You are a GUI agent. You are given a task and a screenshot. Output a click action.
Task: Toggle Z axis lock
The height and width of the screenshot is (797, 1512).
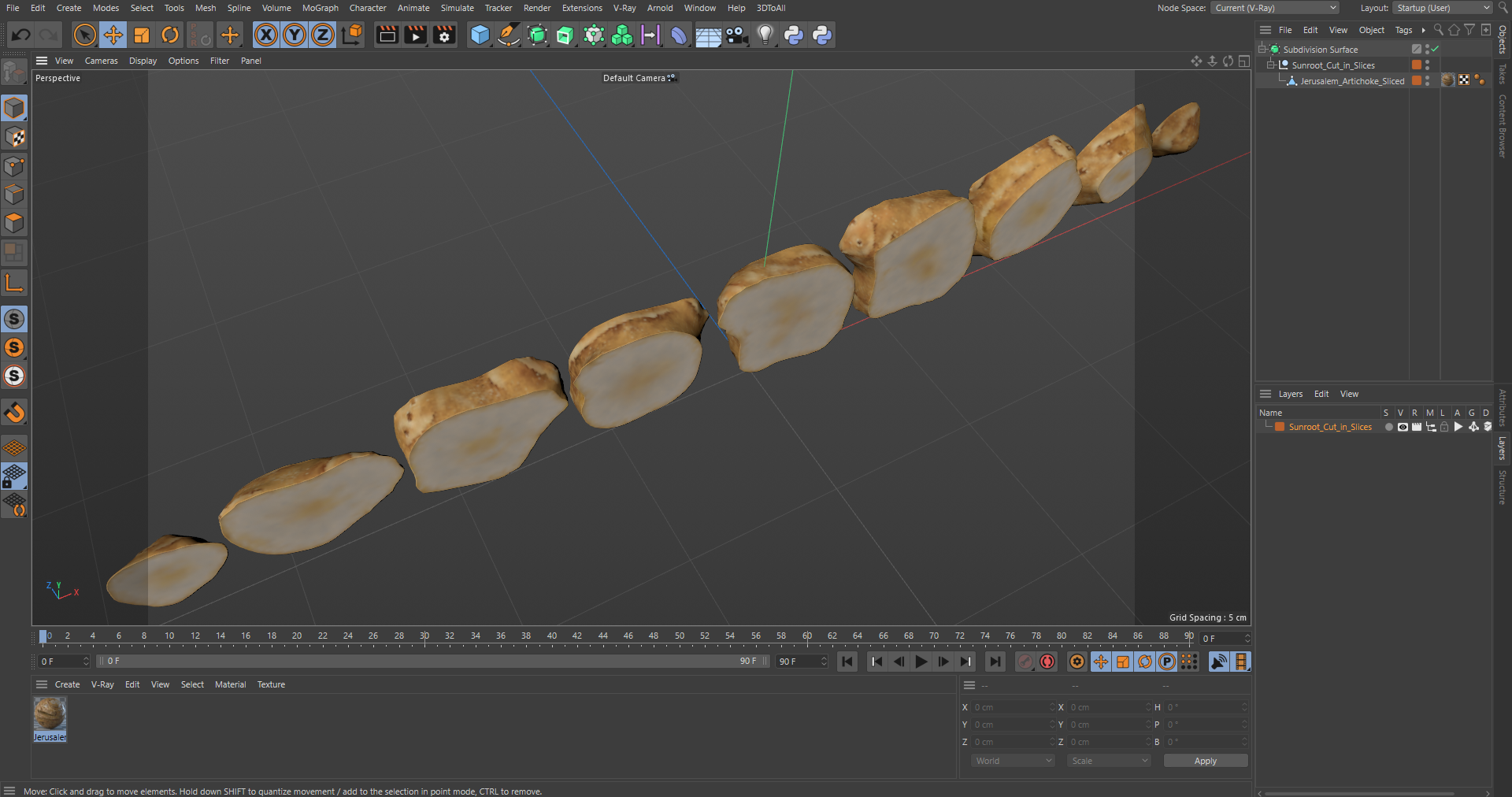tap(323, 35)
